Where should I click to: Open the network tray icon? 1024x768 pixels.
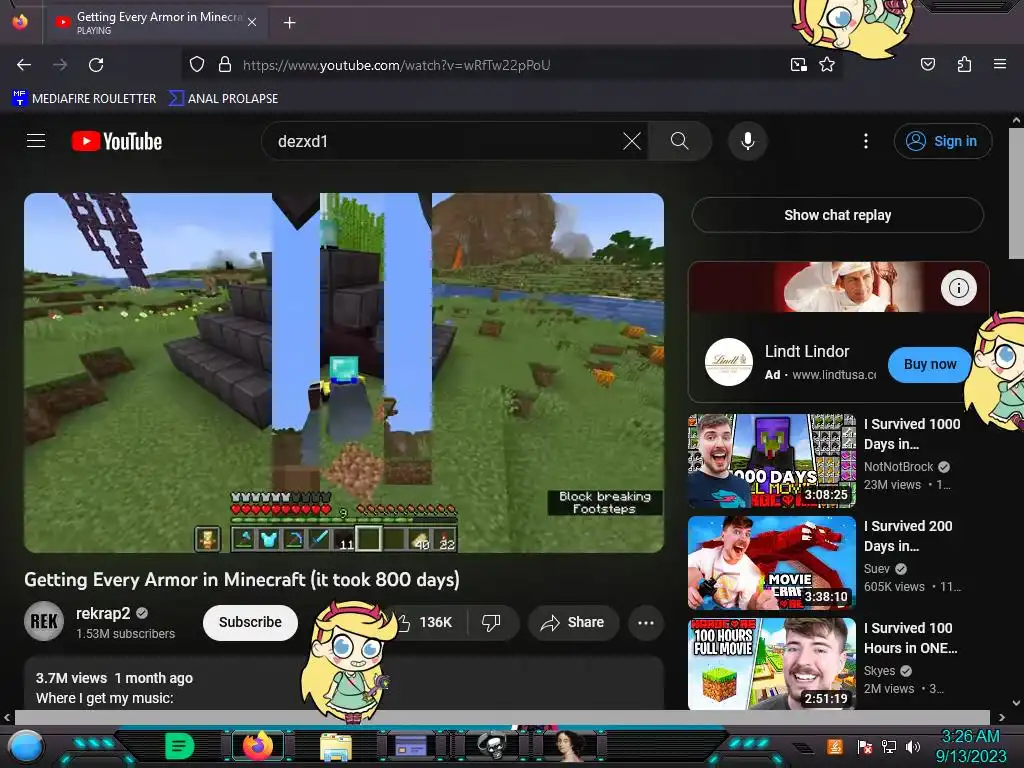(889, 746)
